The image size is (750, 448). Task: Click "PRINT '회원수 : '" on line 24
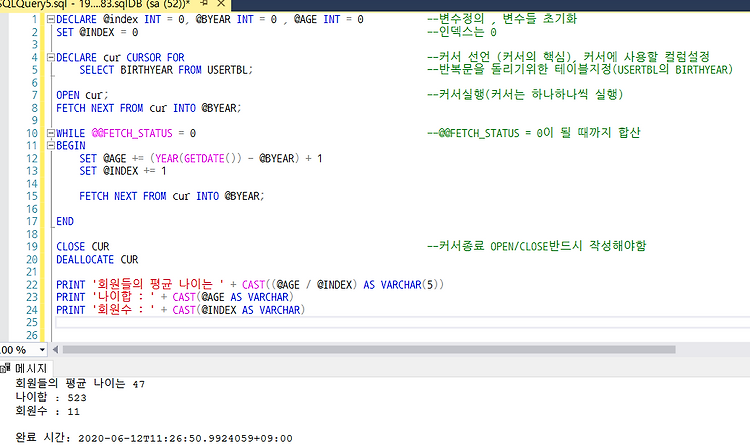tap(105, 310)
